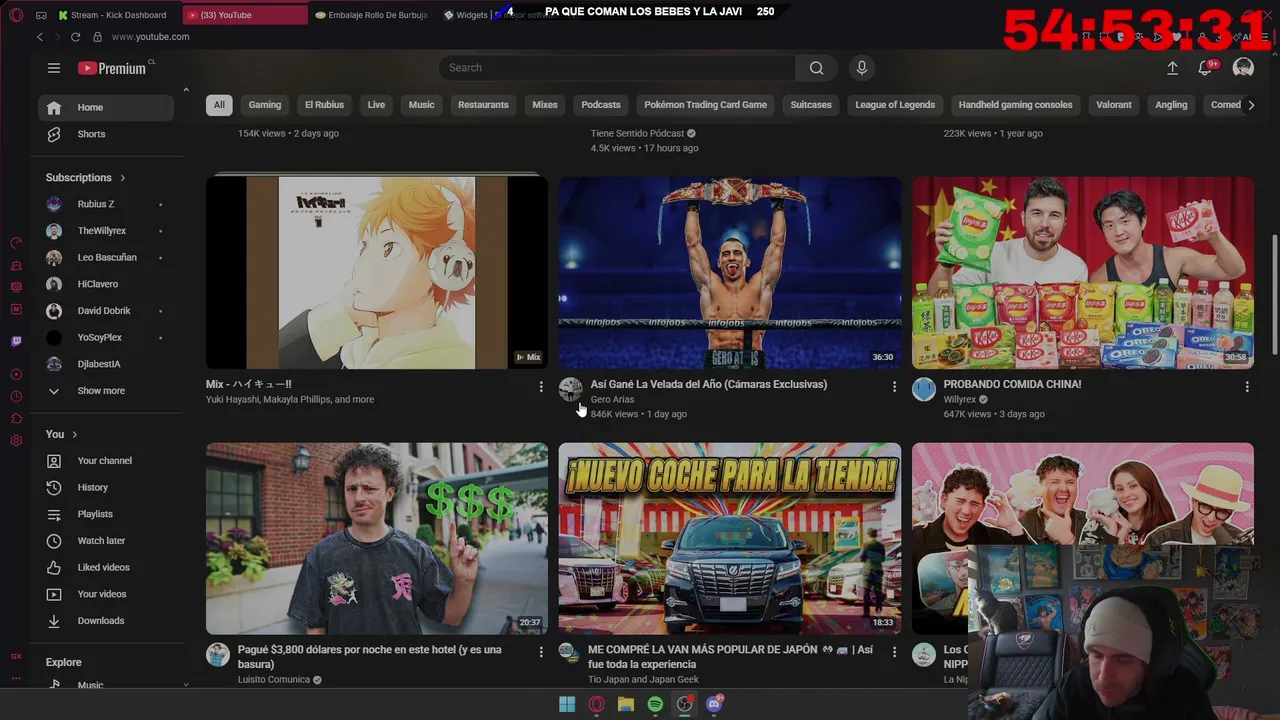1280x720 pixels.
Task: Select the Mixes filter chip
Action: click(545, 105)
